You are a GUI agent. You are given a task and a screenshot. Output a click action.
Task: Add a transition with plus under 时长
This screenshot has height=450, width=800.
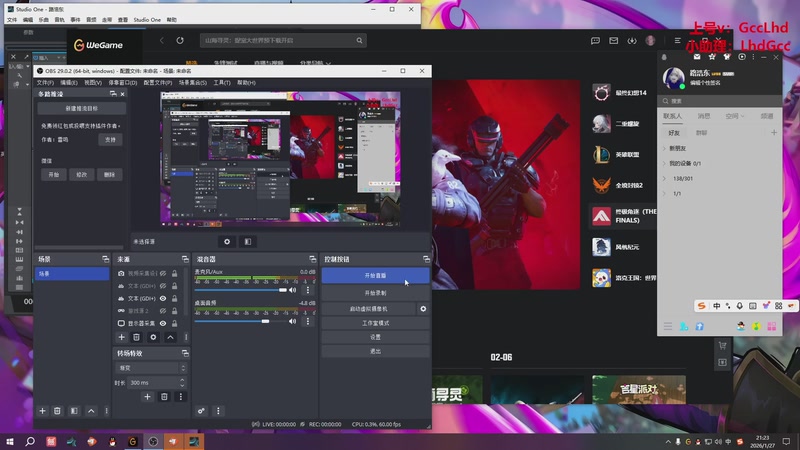[x=147, y=396]
